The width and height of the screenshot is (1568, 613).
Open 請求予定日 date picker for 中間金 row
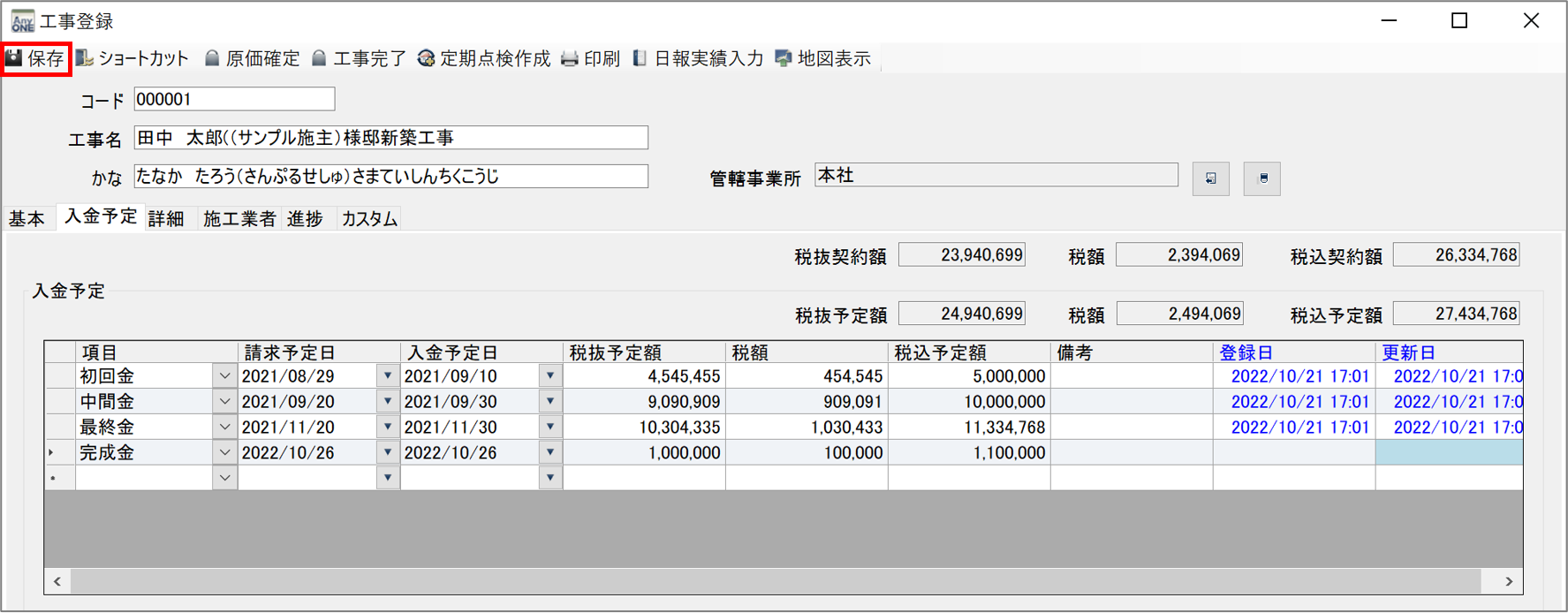coord(387,402)
